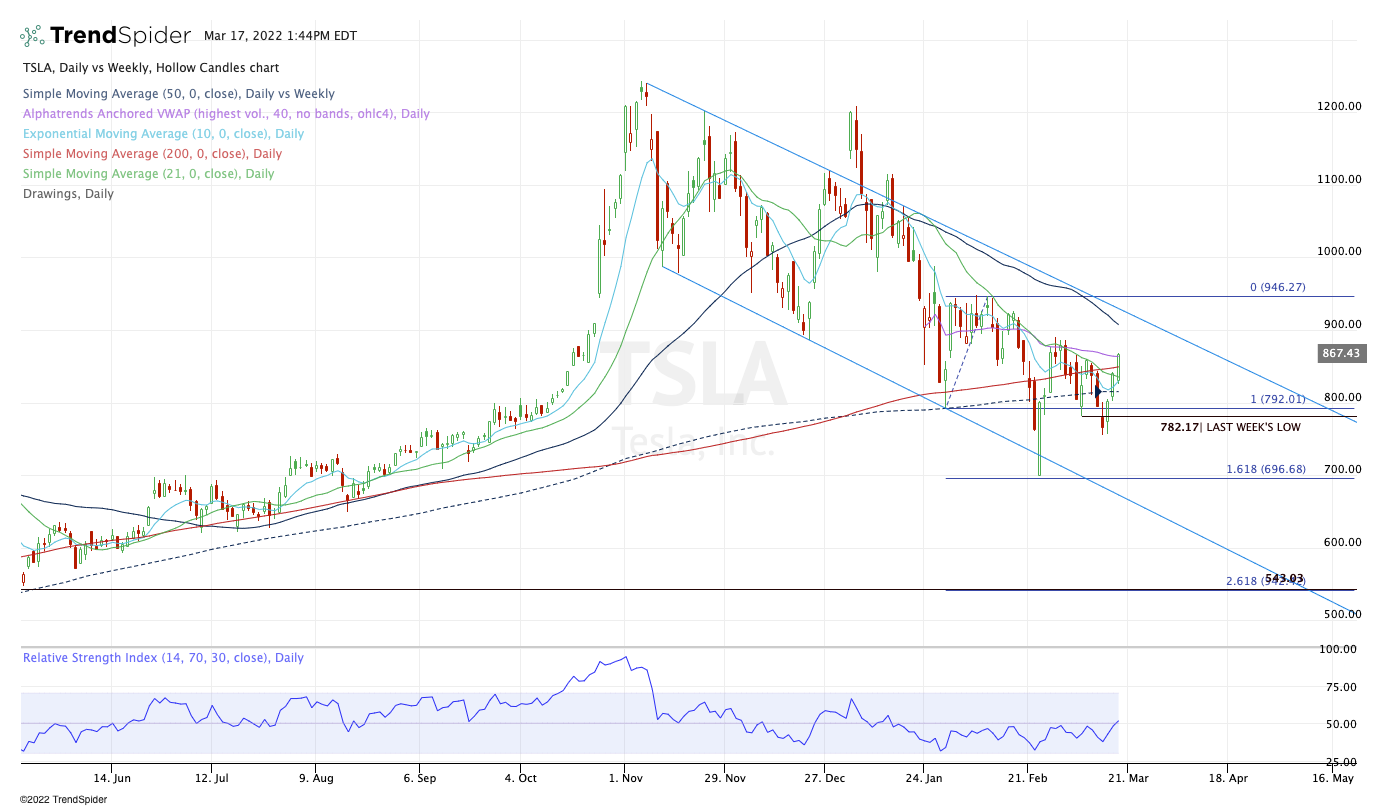Click the 782.17 LAST WEEK'S LOW annotation

click(1231, 427)
